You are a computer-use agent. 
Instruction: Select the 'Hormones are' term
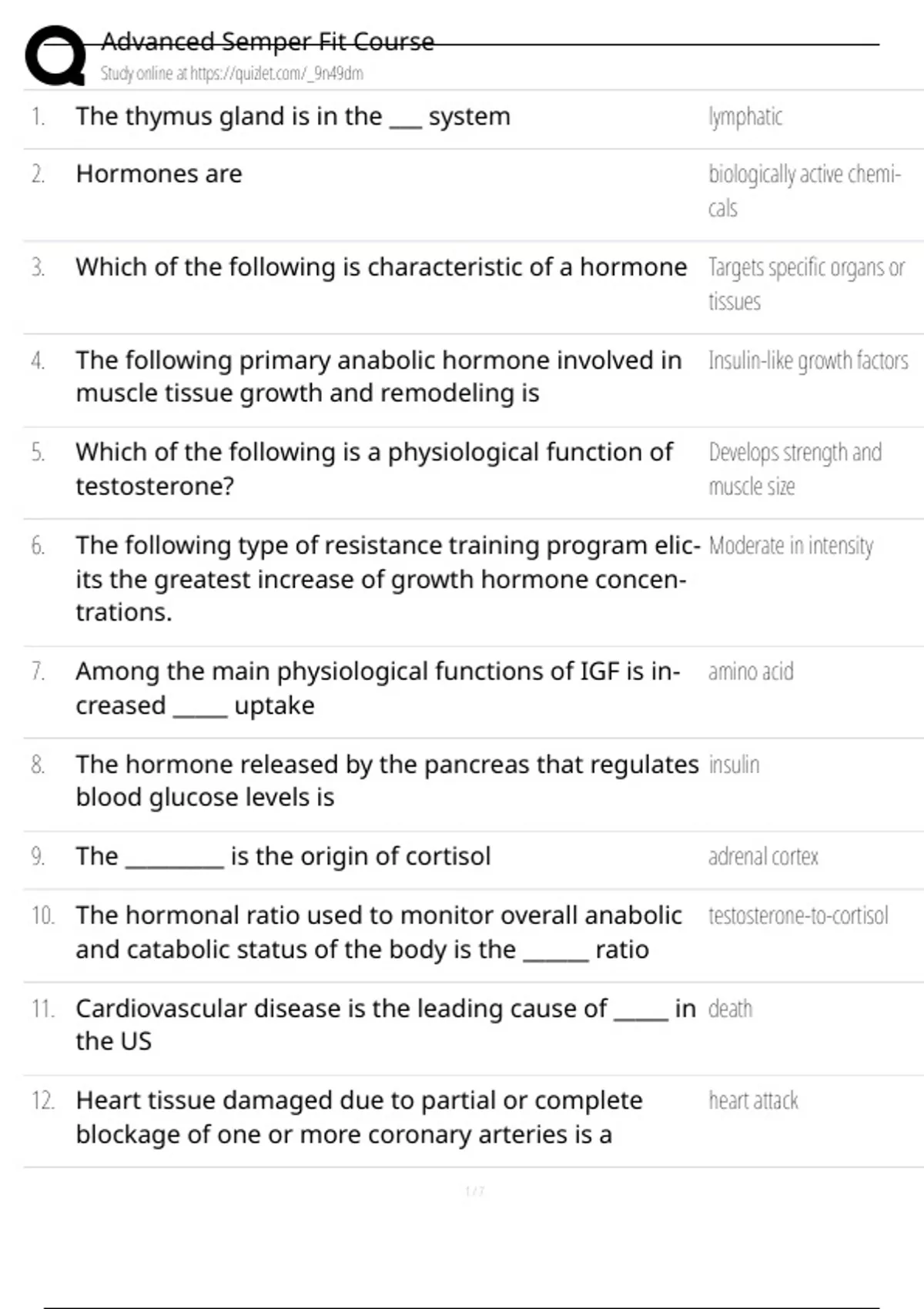159,174
